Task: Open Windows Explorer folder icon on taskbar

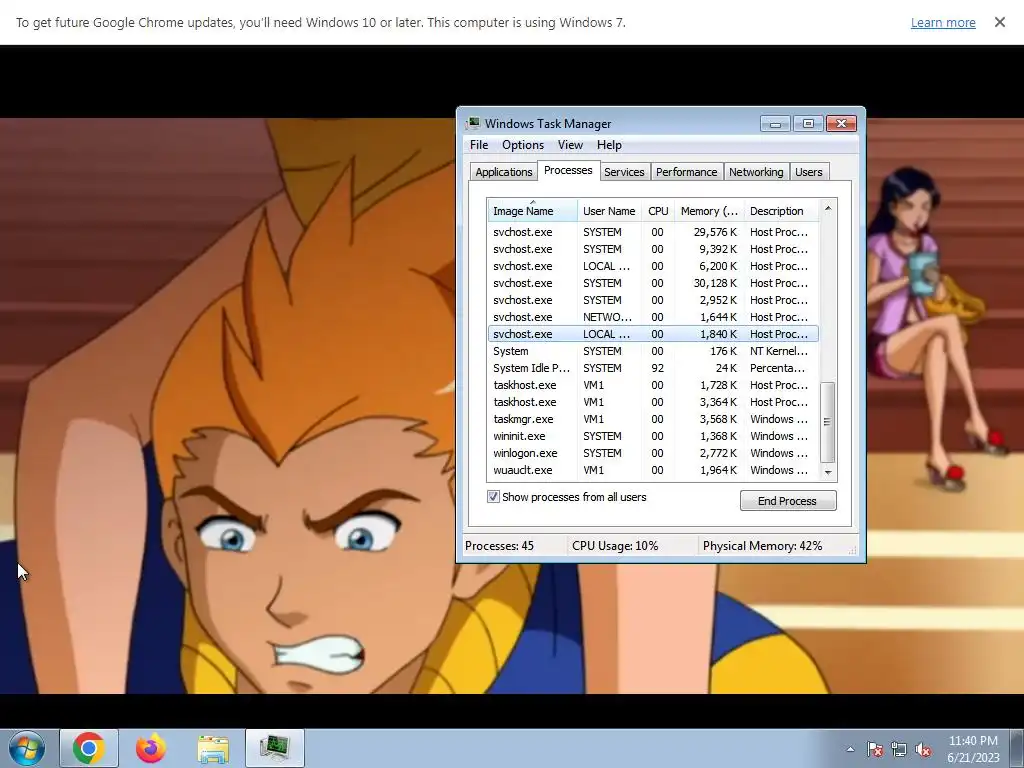Action: [213, 749]
